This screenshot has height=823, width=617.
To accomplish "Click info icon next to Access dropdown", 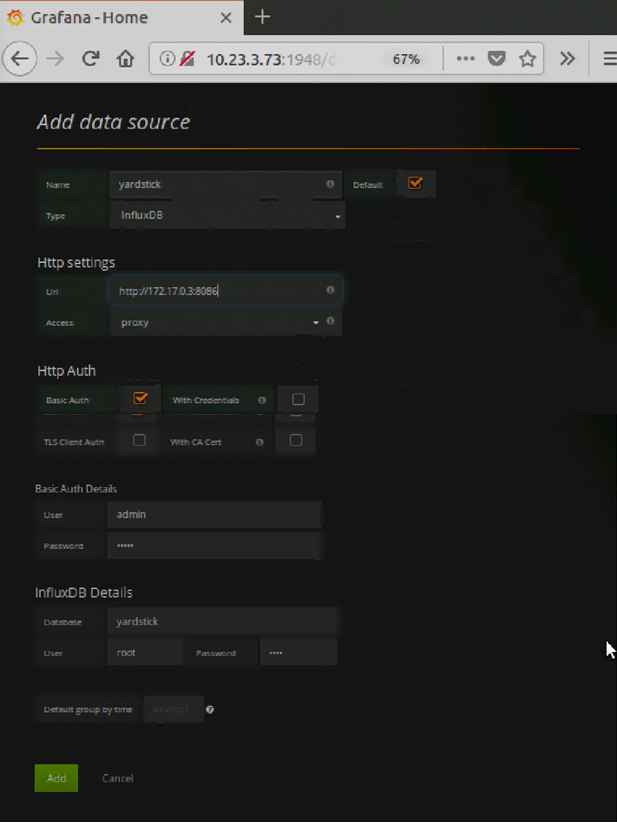I will coord(330,321).
